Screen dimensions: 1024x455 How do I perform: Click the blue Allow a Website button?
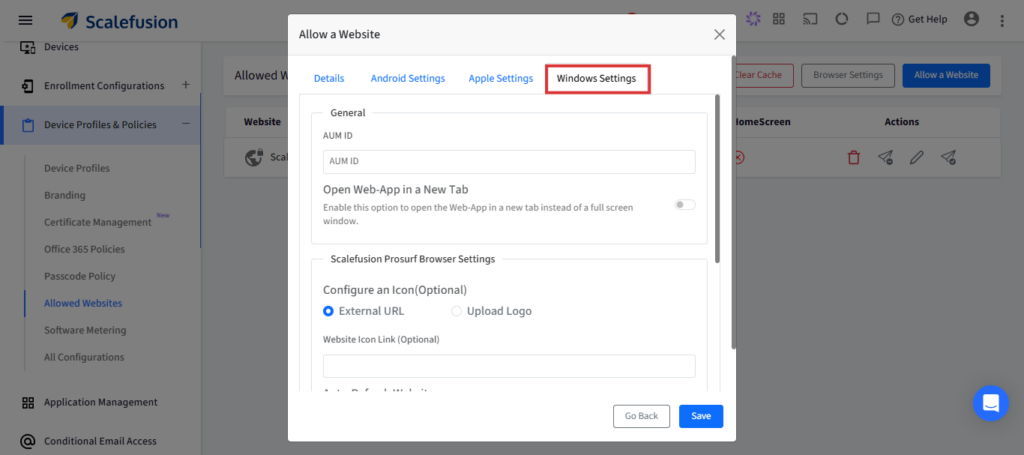click(x=946, y=75)
